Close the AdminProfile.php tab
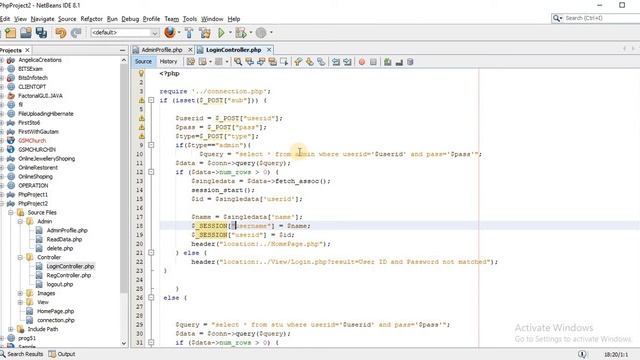Screen dimensions: 640x360 point(190,49)
